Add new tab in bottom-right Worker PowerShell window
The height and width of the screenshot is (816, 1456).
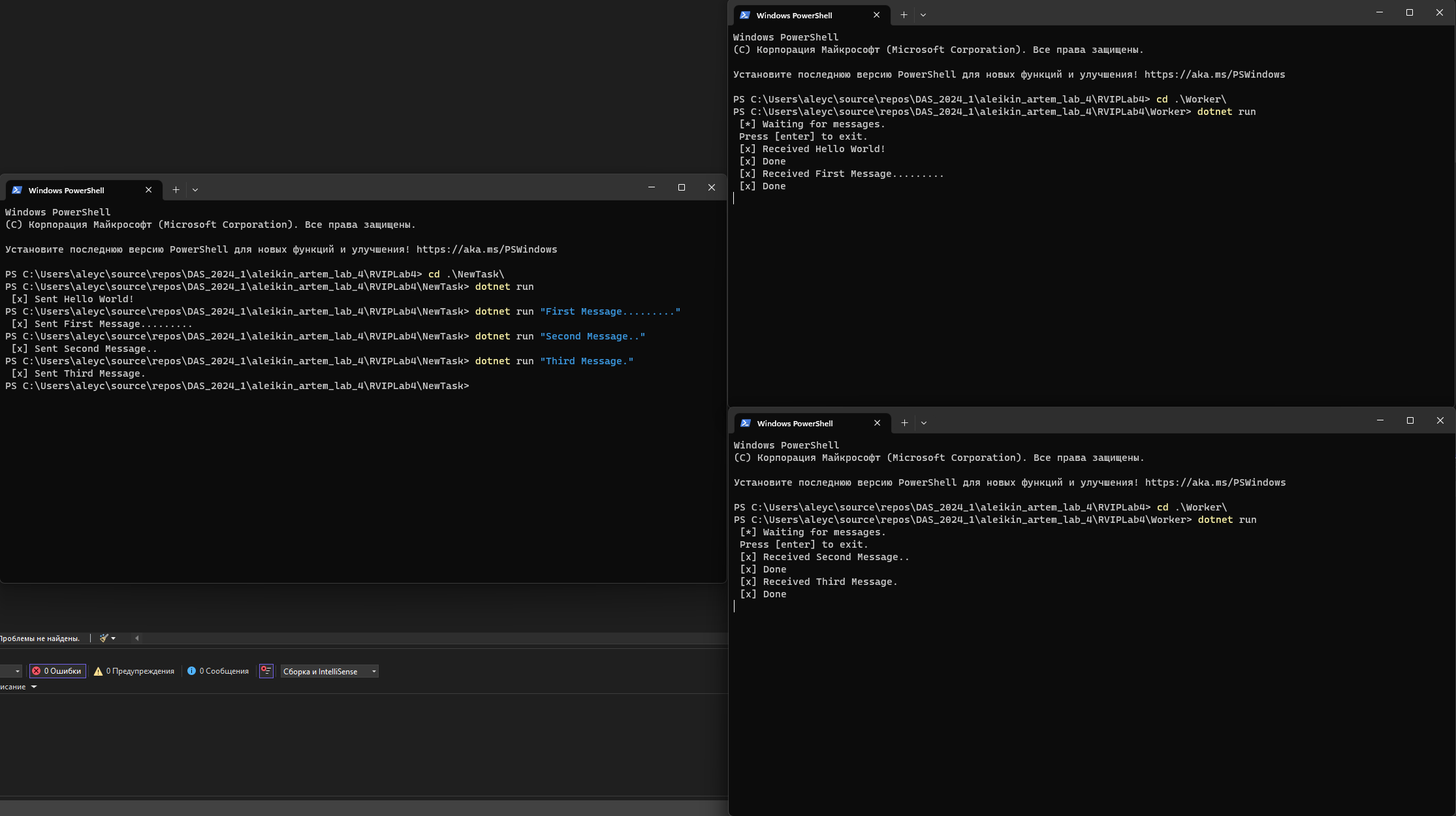coord(904,423)
